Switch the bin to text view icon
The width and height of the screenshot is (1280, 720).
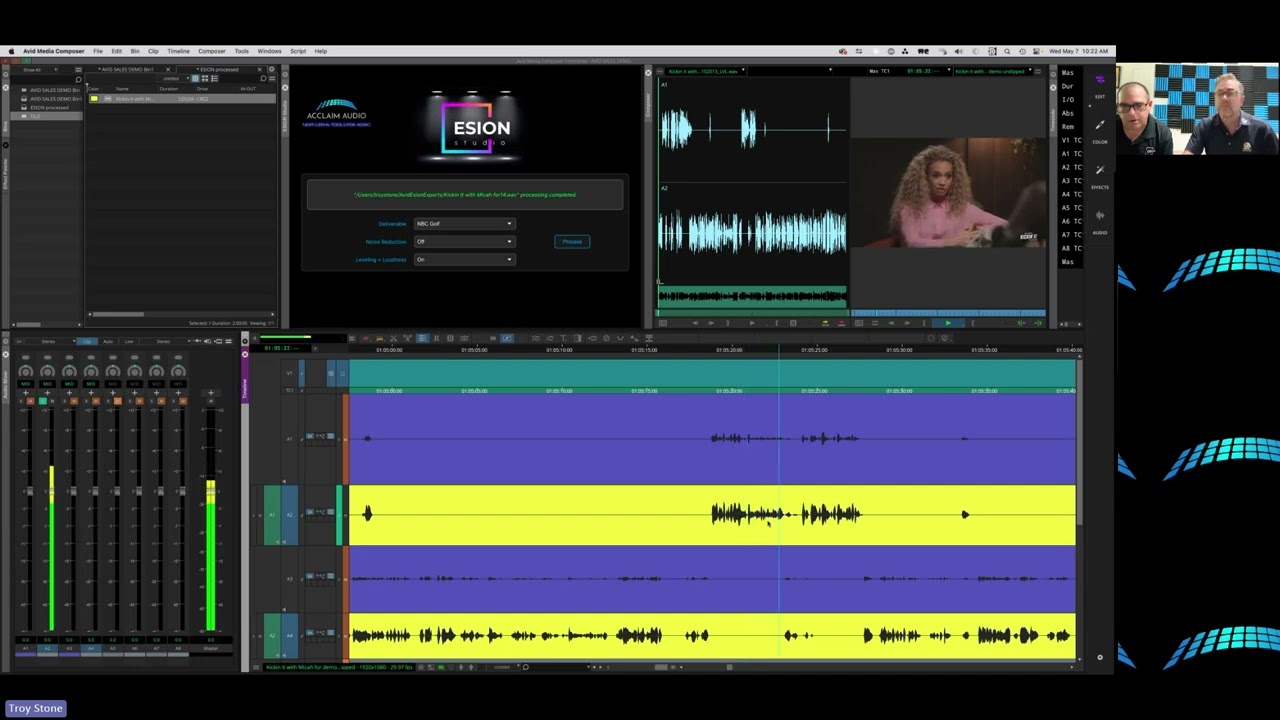pyautogui.click(x=196, y=79)
